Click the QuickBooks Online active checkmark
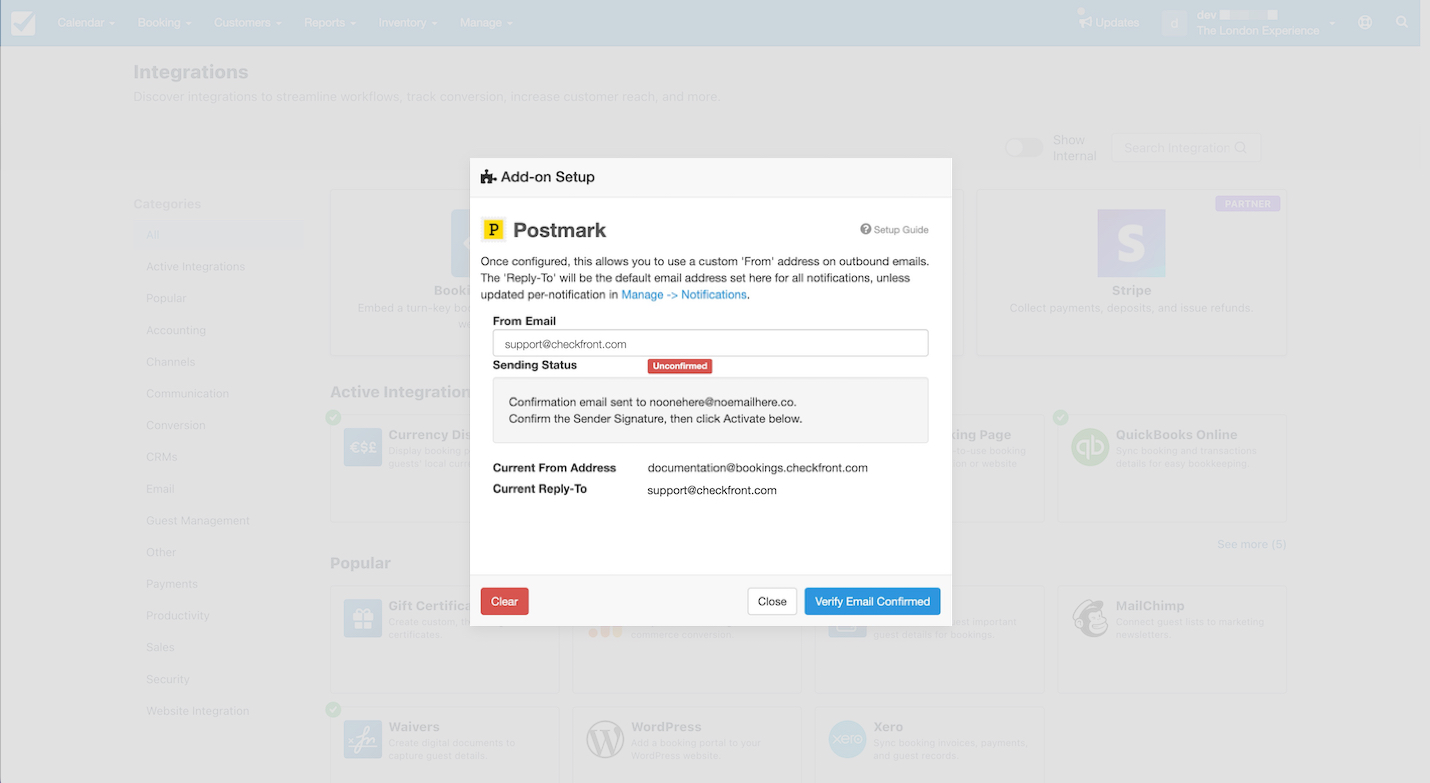The width and height of the screenshot is (1430, 783). tap(1060, 417)
